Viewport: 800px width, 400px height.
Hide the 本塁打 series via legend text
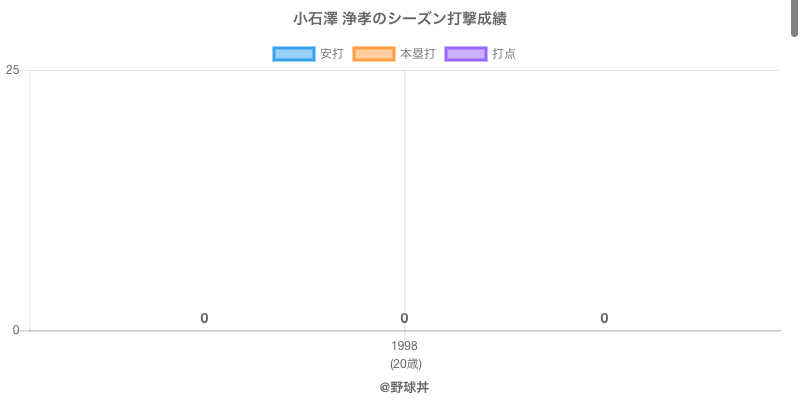(417, 54)
